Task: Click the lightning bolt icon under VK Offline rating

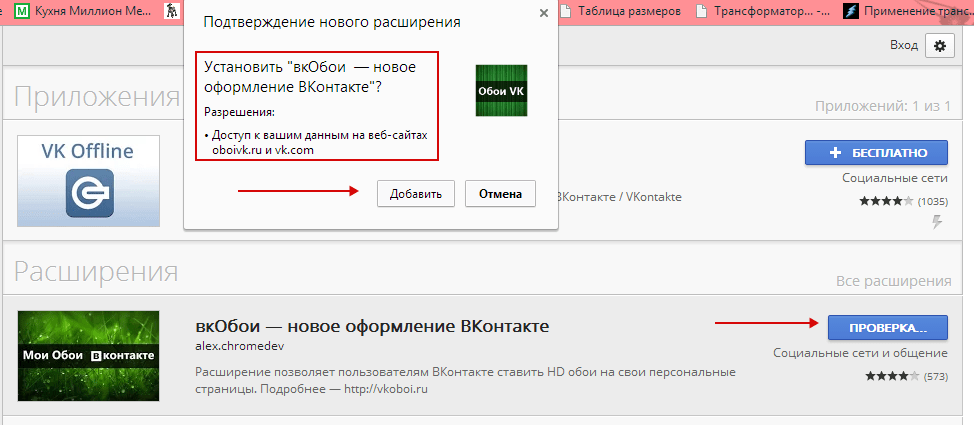Action: click(x=938, y=222)
